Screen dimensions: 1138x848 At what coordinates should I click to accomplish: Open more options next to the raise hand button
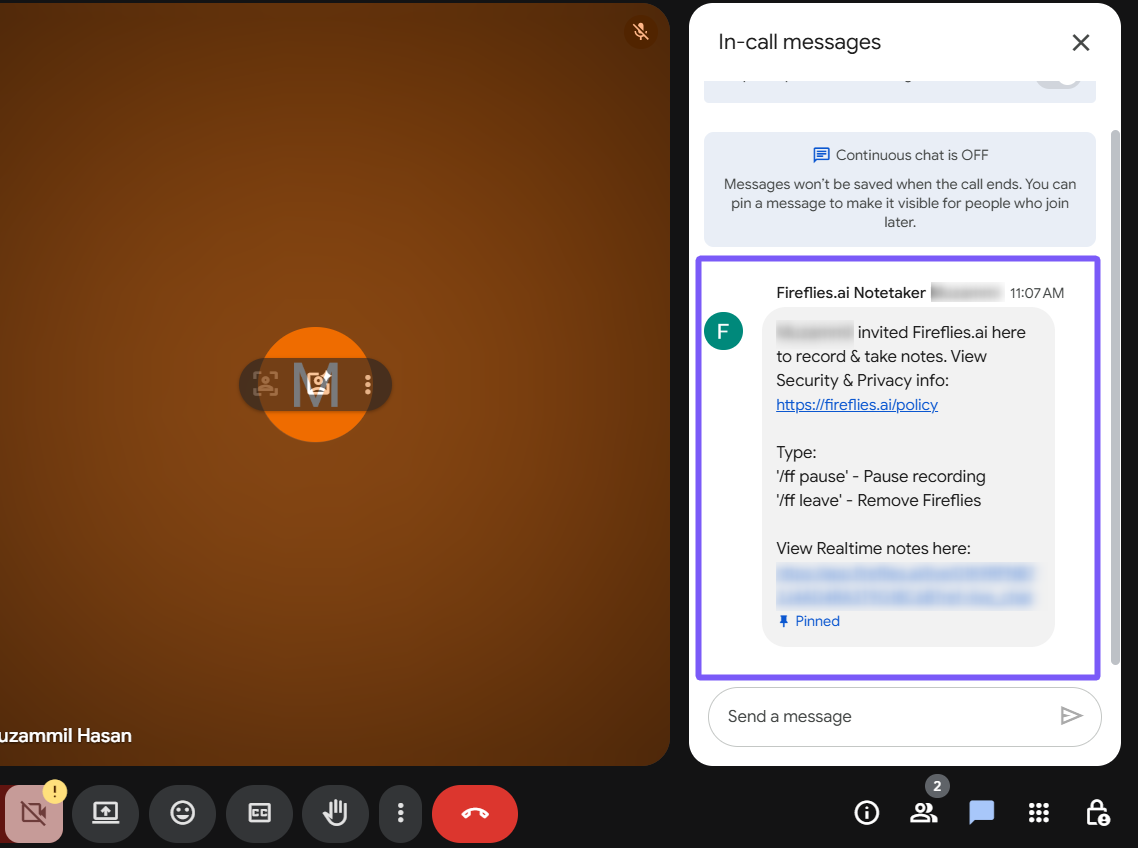coord(401,813)
